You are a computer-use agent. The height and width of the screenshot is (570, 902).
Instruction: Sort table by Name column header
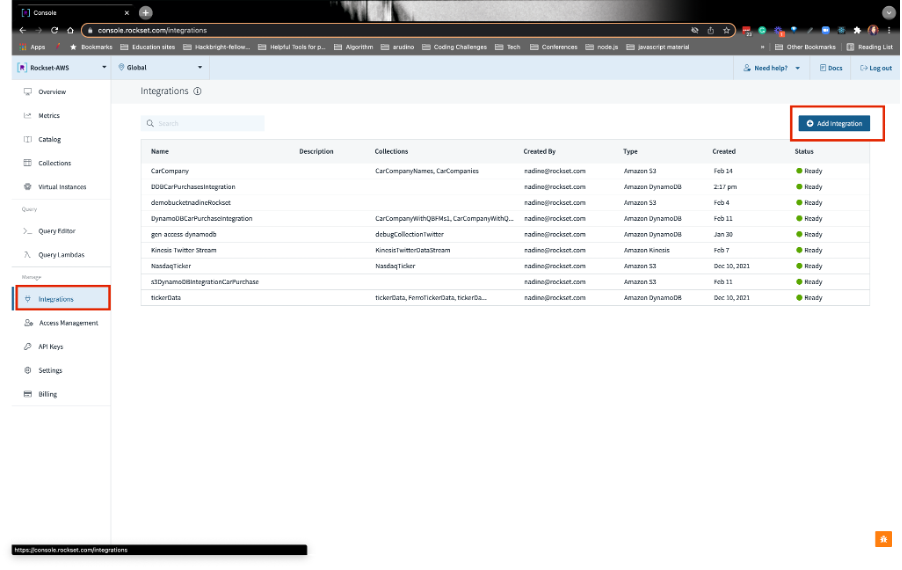(160, 152)
